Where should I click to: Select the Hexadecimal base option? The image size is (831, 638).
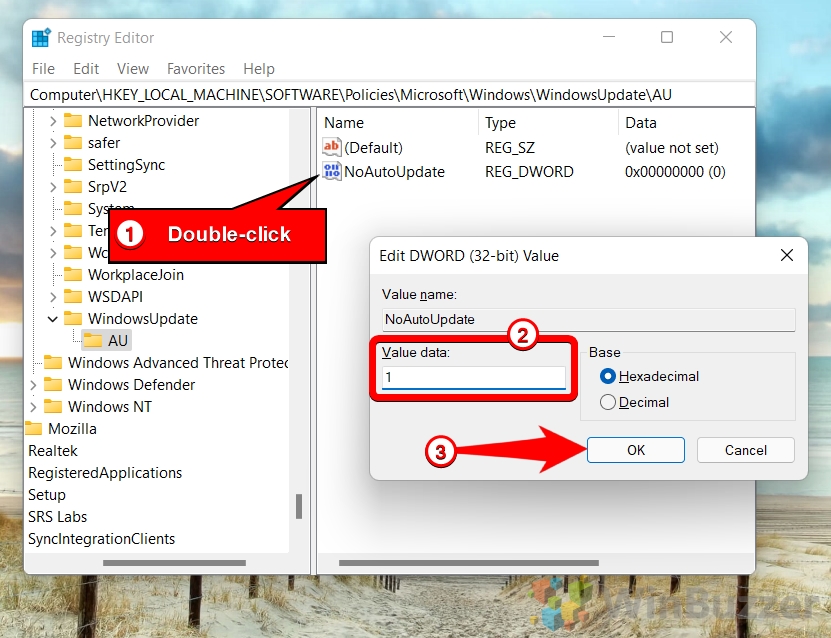coord(607,376)
